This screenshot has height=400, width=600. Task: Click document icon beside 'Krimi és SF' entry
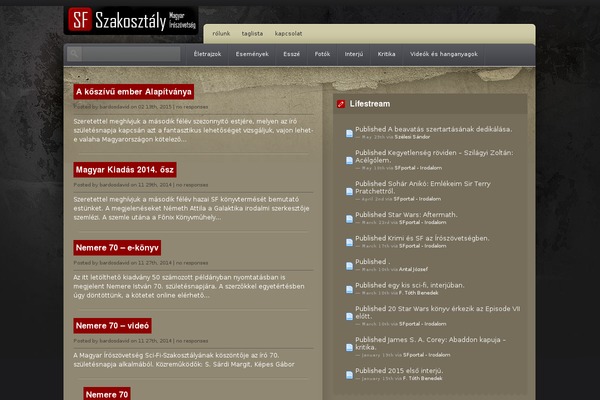coord(349,242)
